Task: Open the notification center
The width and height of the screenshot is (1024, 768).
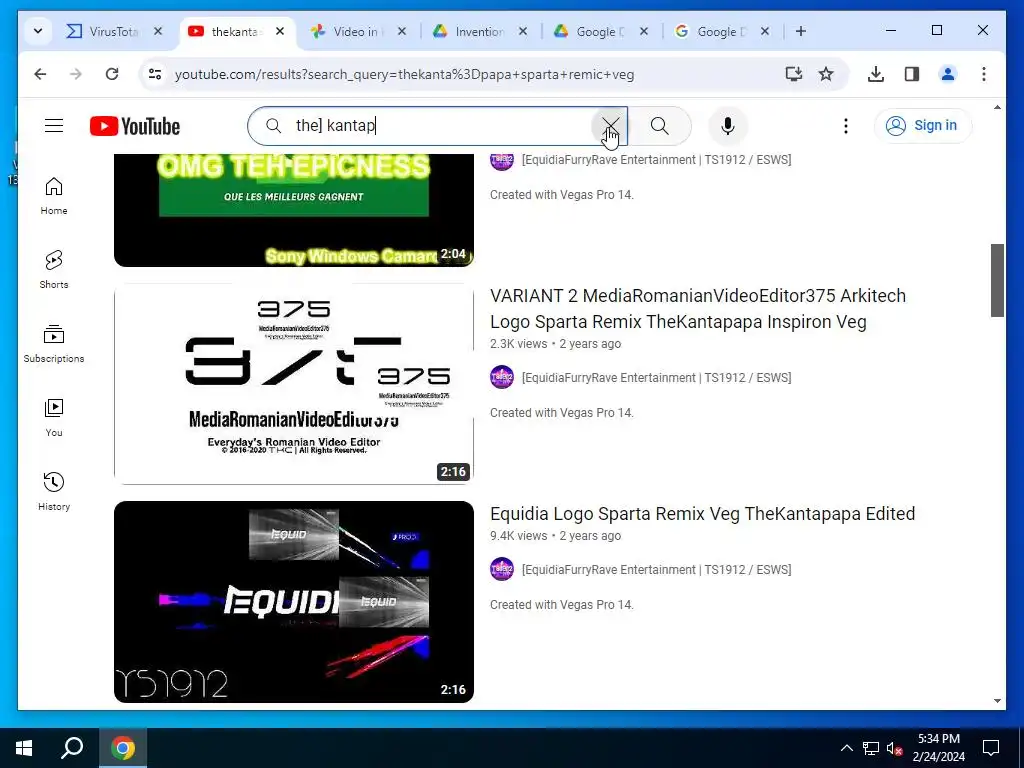Action: [x=991, y=748]
